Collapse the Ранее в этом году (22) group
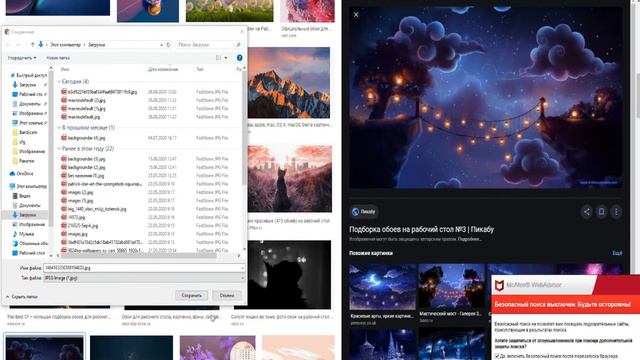The height and width of the screenshot is (360, 640). 59,149
